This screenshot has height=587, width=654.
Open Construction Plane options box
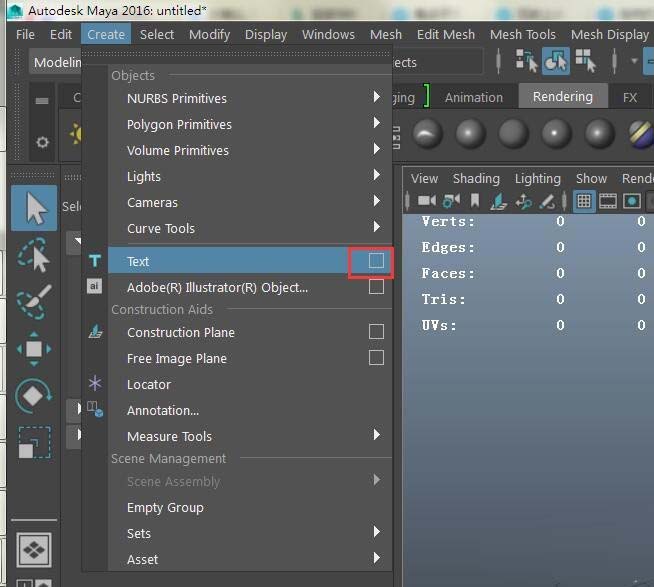coord(376,332)
